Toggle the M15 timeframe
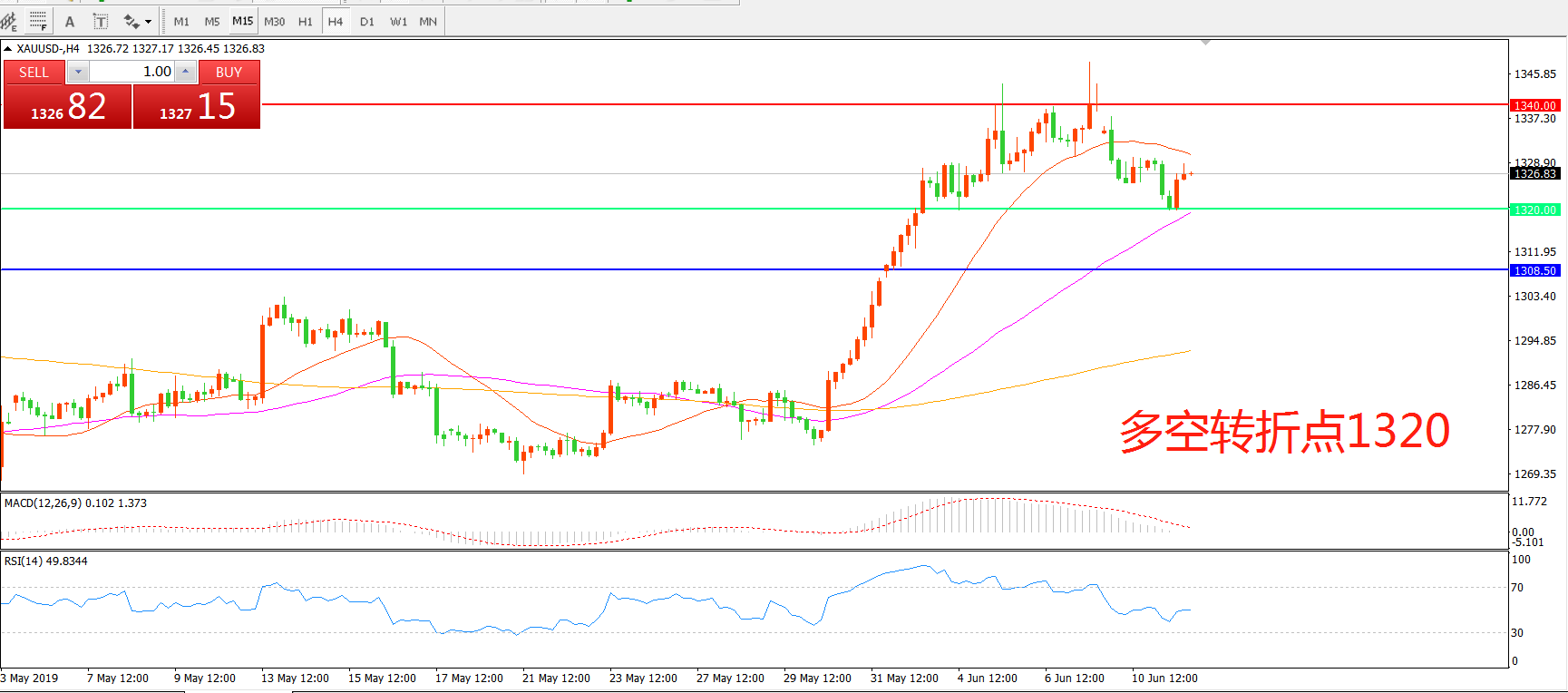The height and width of the screenshot is (693, 1568). [242, 21]
